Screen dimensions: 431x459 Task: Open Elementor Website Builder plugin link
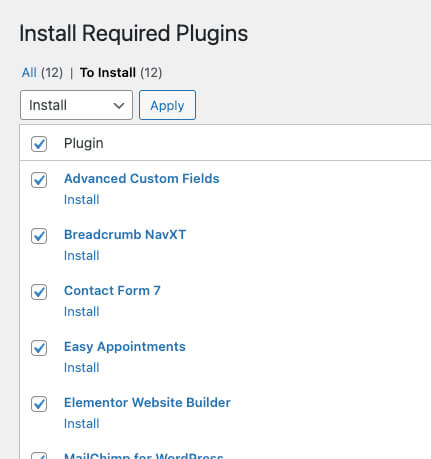(x=147, y=403)
